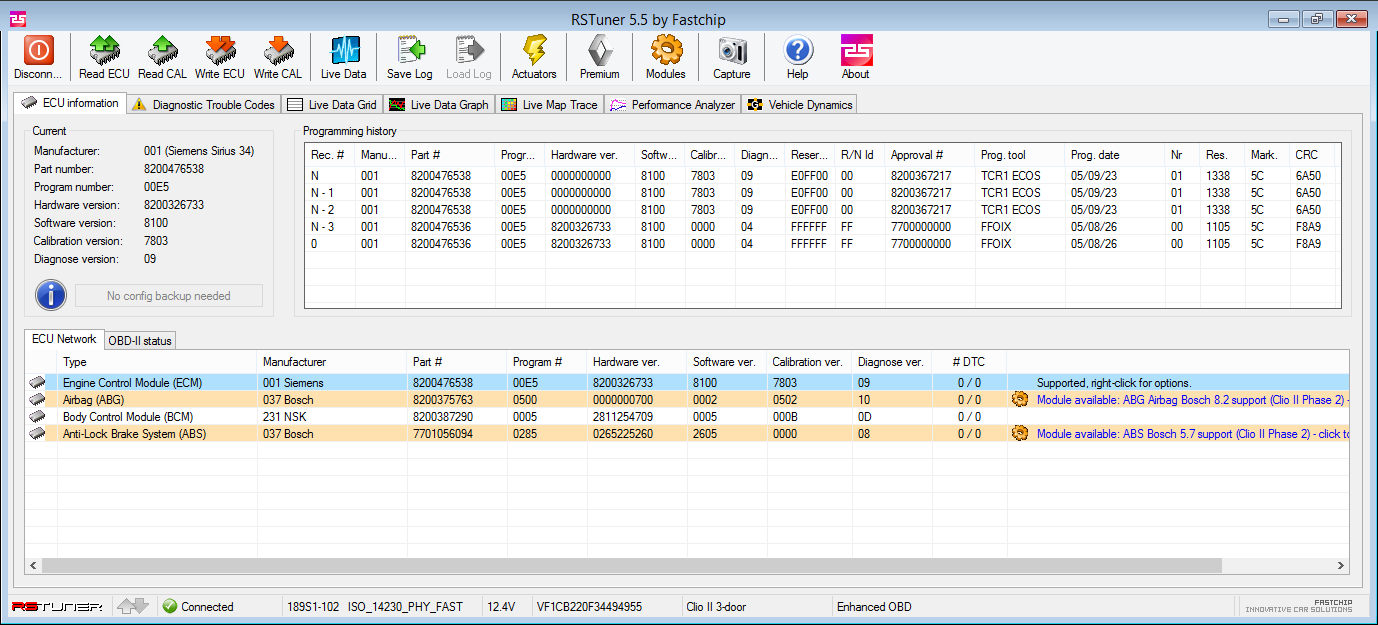The width and height of the screenshot is (1378, 625).
Task: Open the Modules gear icon
Action: 665,51
